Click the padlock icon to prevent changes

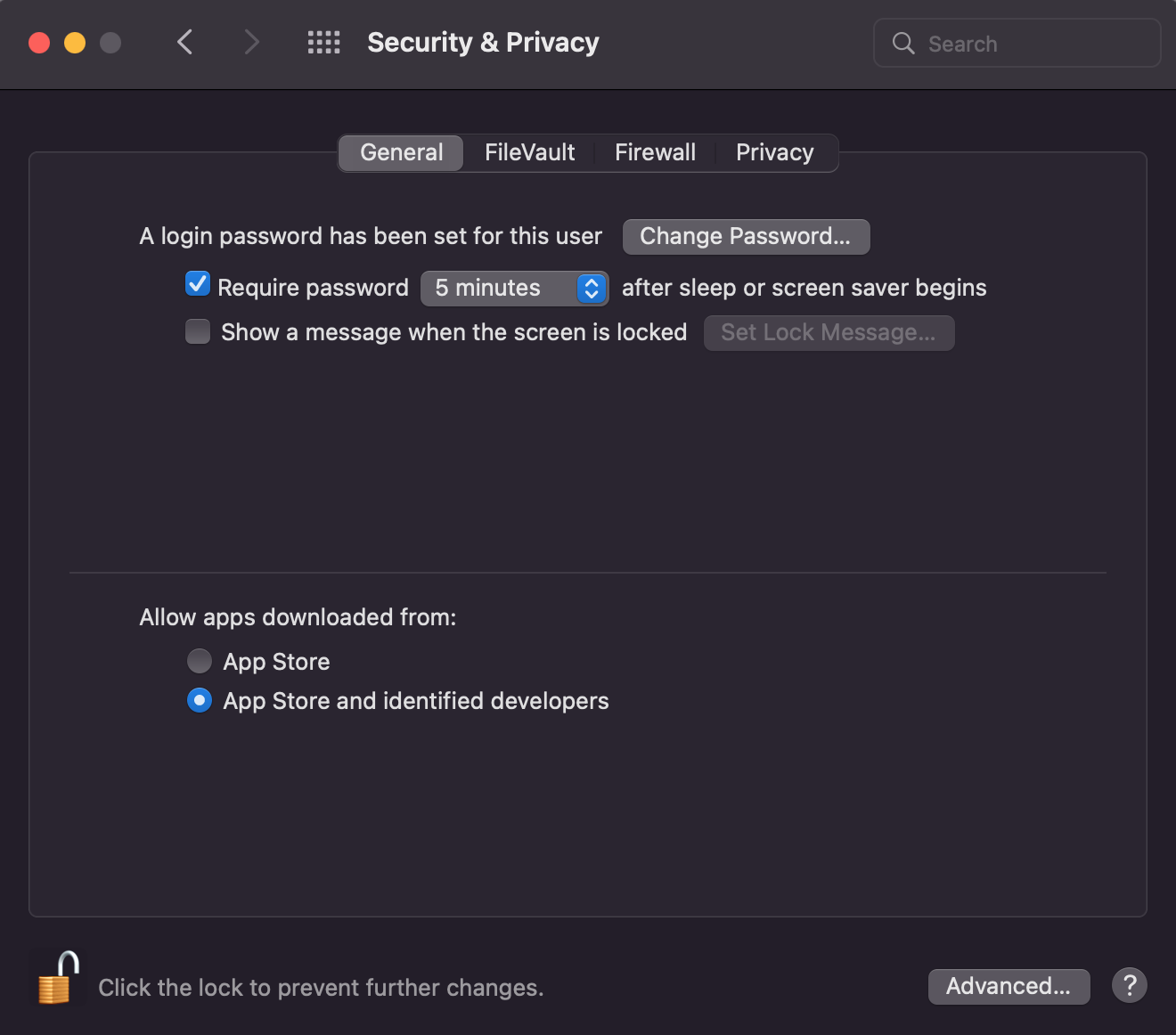[57, 980]
